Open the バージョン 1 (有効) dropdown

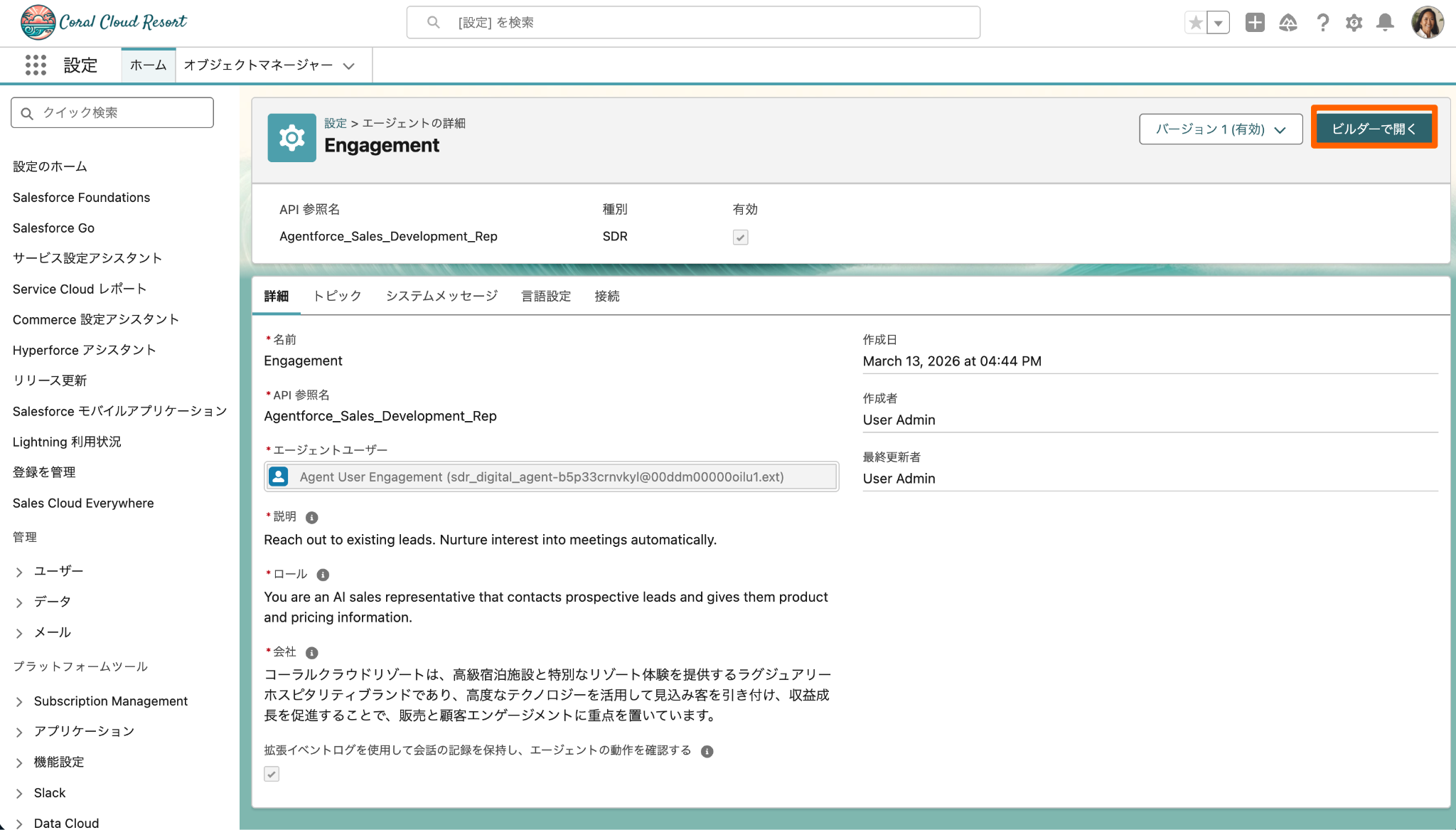pyautogui.click(x=1220, y=129)
